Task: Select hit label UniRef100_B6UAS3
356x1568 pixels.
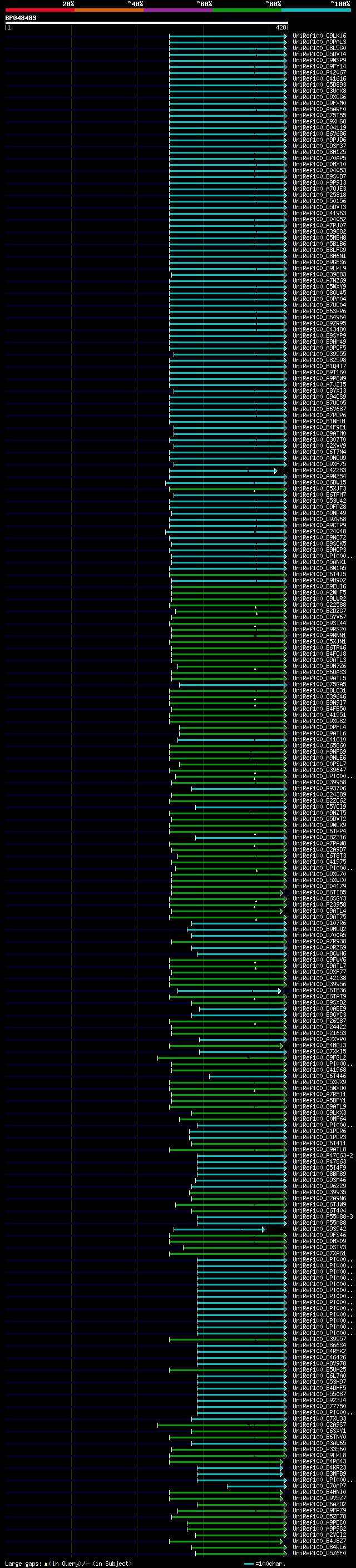Action: [319, 672]
